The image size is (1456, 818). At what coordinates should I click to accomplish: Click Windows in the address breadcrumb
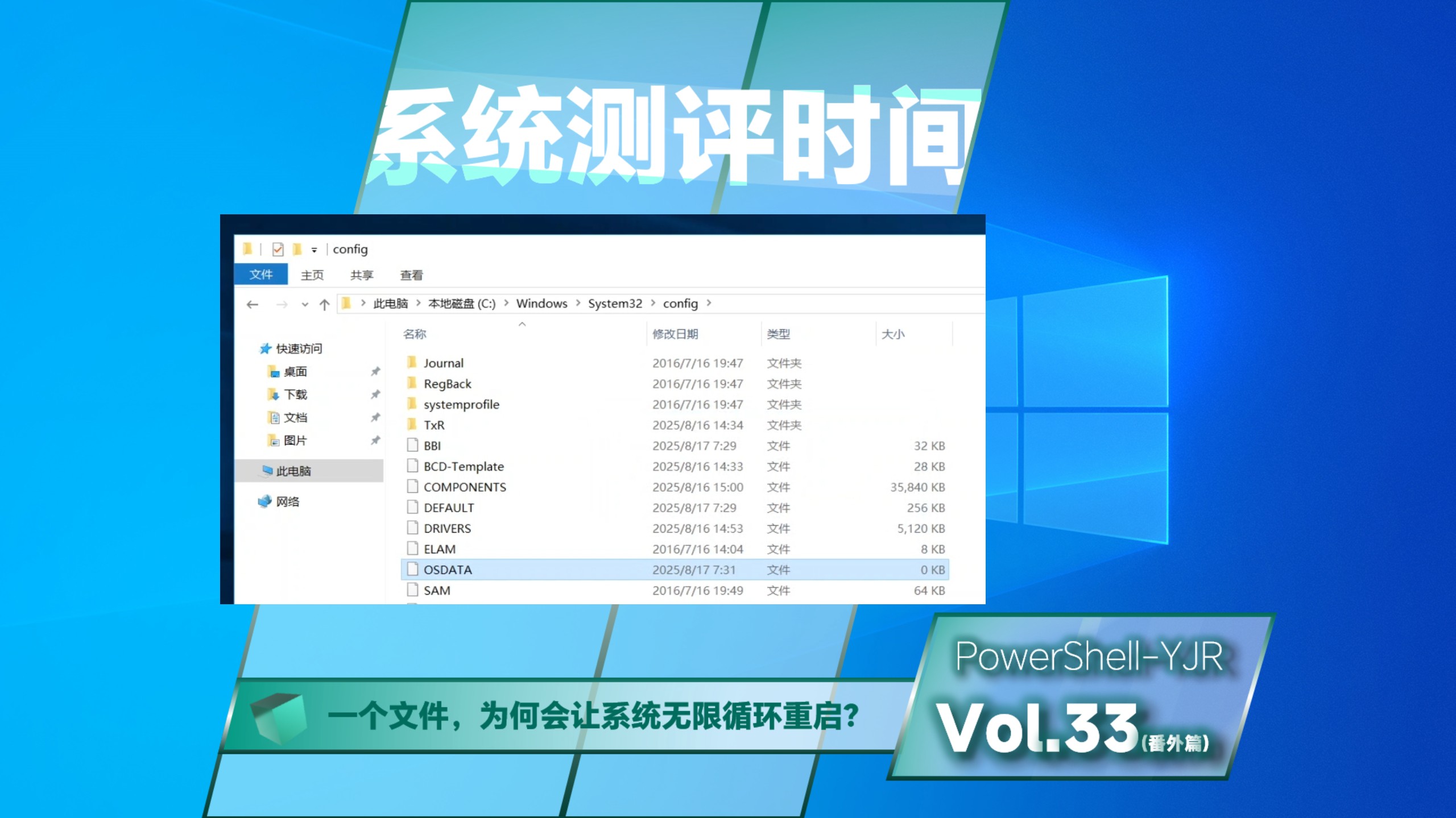(x=541, y=304)
